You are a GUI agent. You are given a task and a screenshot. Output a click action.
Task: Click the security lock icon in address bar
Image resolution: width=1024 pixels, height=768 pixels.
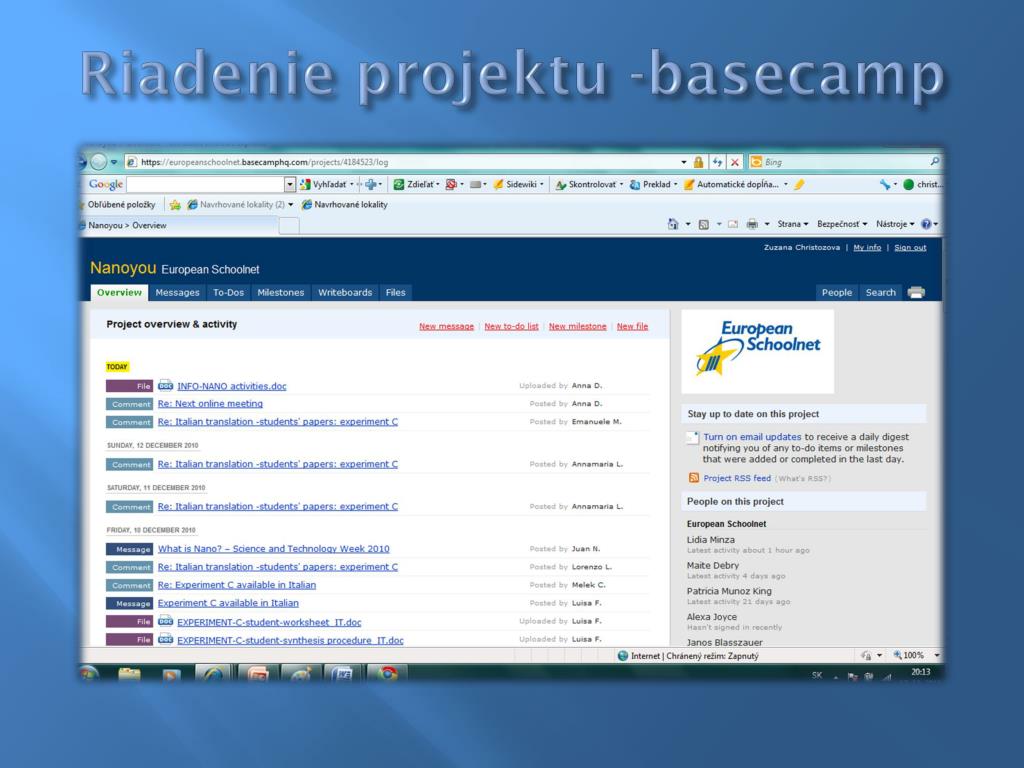pos(699,162)
